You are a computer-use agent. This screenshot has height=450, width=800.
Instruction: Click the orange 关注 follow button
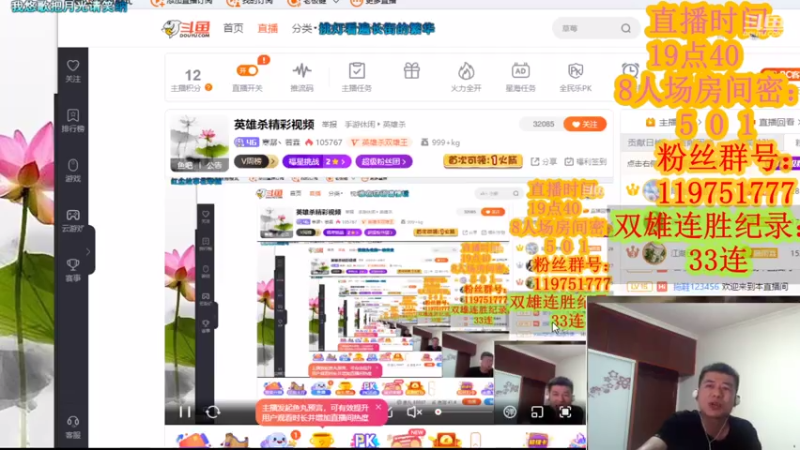pos(585,124)
